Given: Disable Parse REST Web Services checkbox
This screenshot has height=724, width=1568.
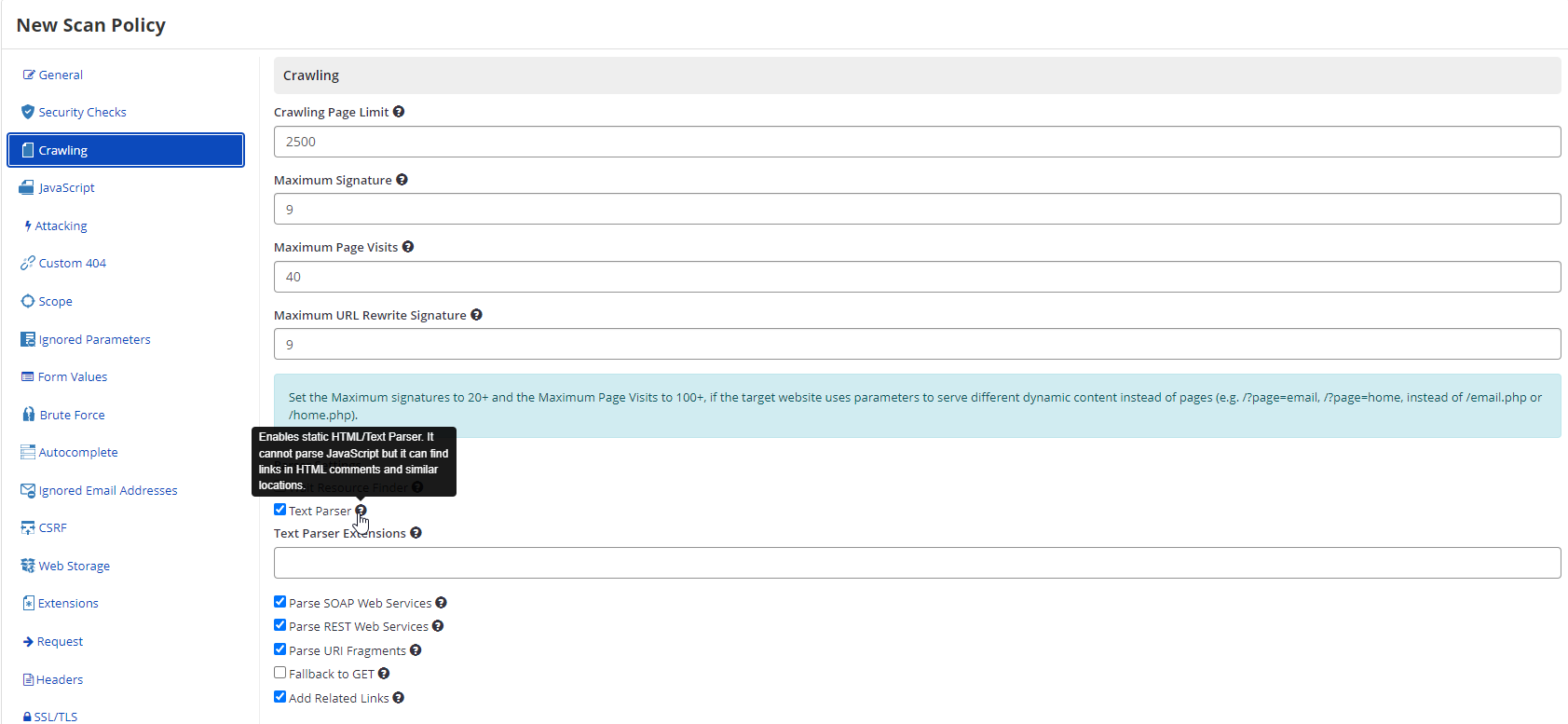Looking at the screenshot, I should pyautogui.click(x=280, y=625).
